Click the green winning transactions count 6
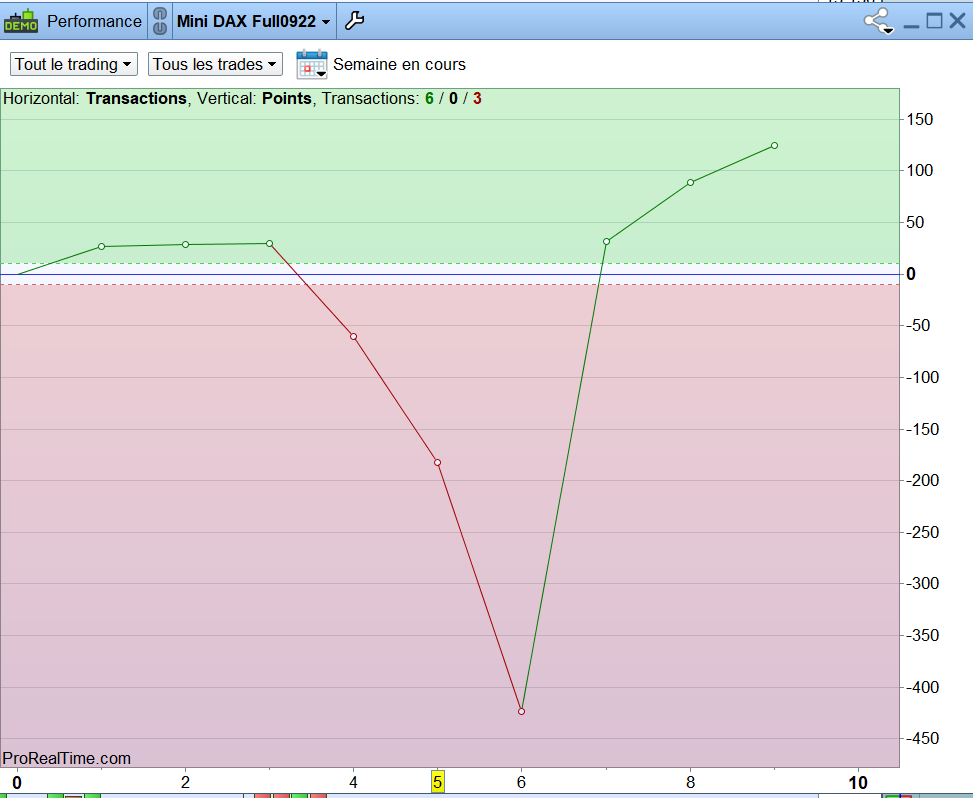 click(429, 98)
